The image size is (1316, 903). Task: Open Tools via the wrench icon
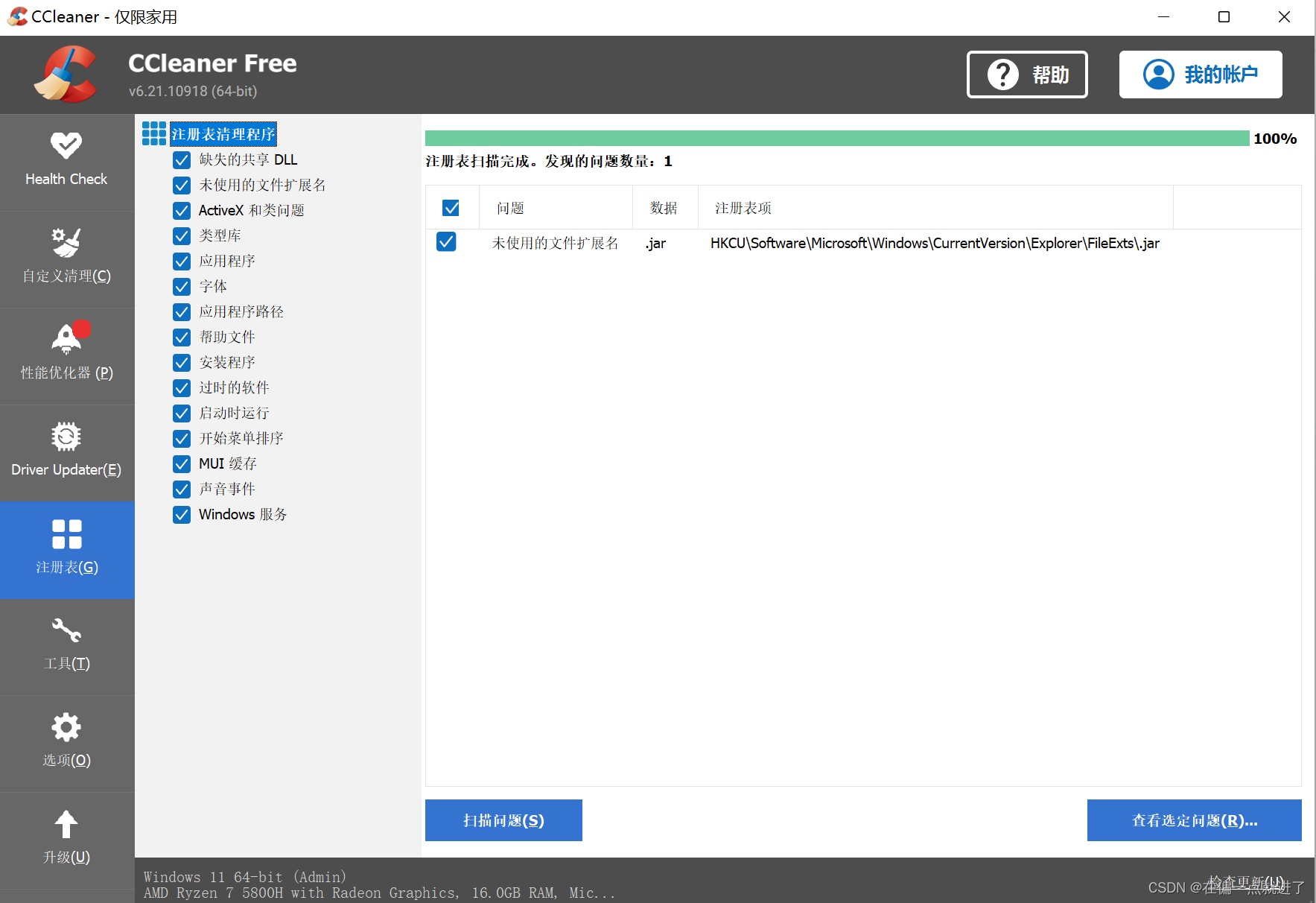[x=66, y=630]
